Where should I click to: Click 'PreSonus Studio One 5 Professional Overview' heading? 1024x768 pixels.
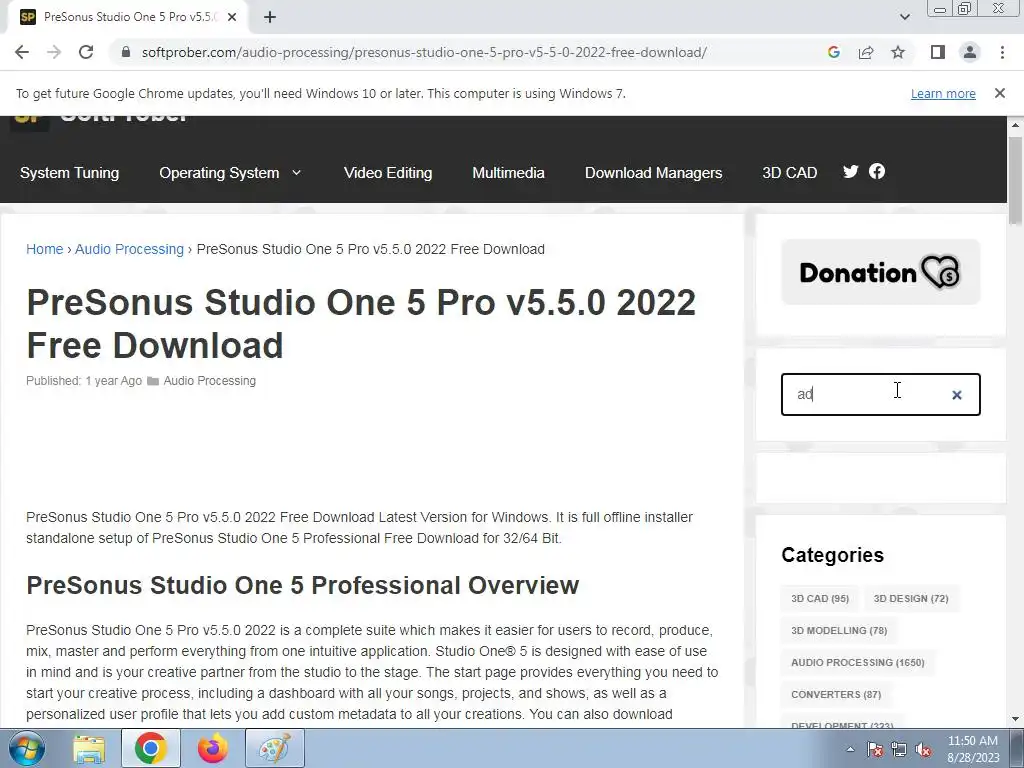point(302,585)
